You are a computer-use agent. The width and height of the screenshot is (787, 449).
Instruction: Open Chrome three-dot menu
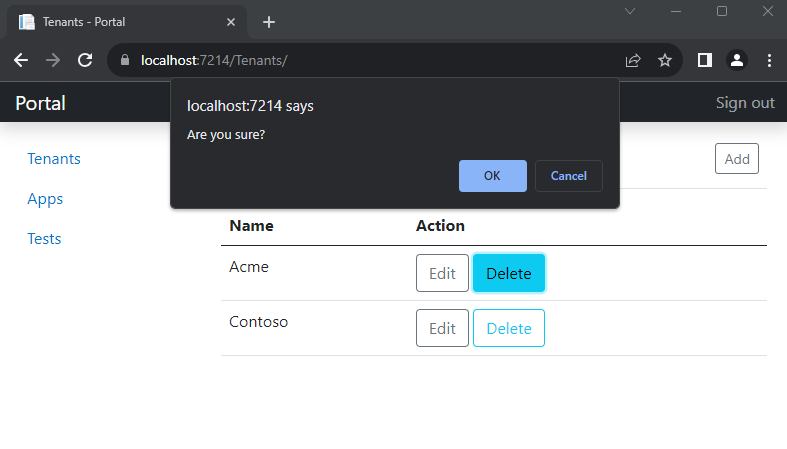pyautogui.click(x=769, y=60)
